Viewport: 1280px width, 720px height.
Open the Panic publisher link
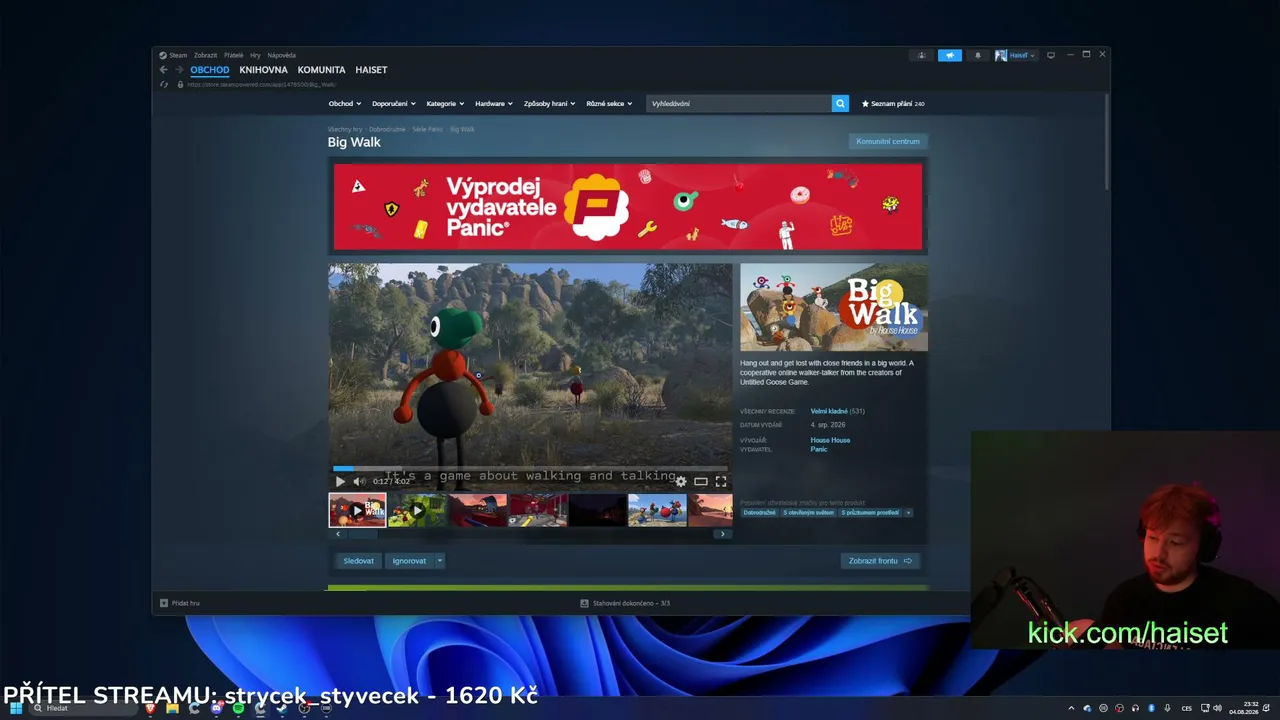pyautogui.click(x=819, y=449)
